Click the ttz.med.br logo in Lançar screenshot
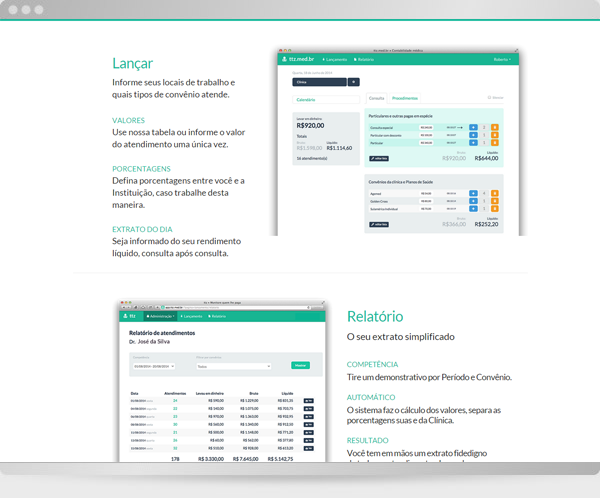The image size is (600, 498). 298,59
